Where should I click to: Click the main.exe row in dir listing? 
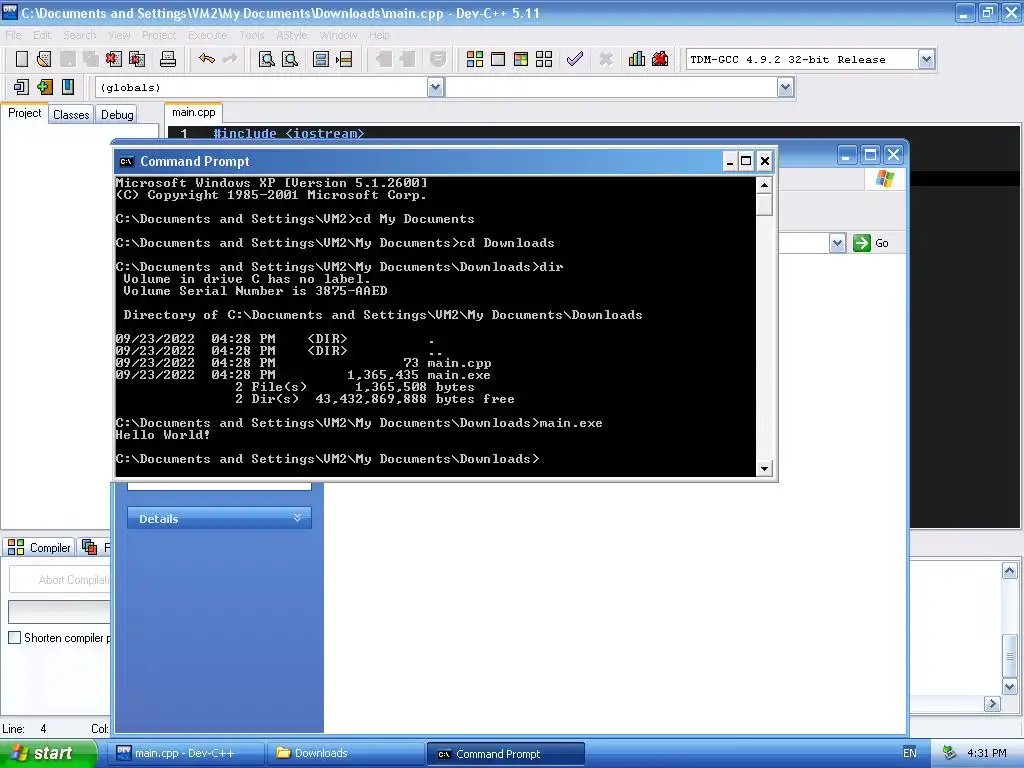(303, 375)
